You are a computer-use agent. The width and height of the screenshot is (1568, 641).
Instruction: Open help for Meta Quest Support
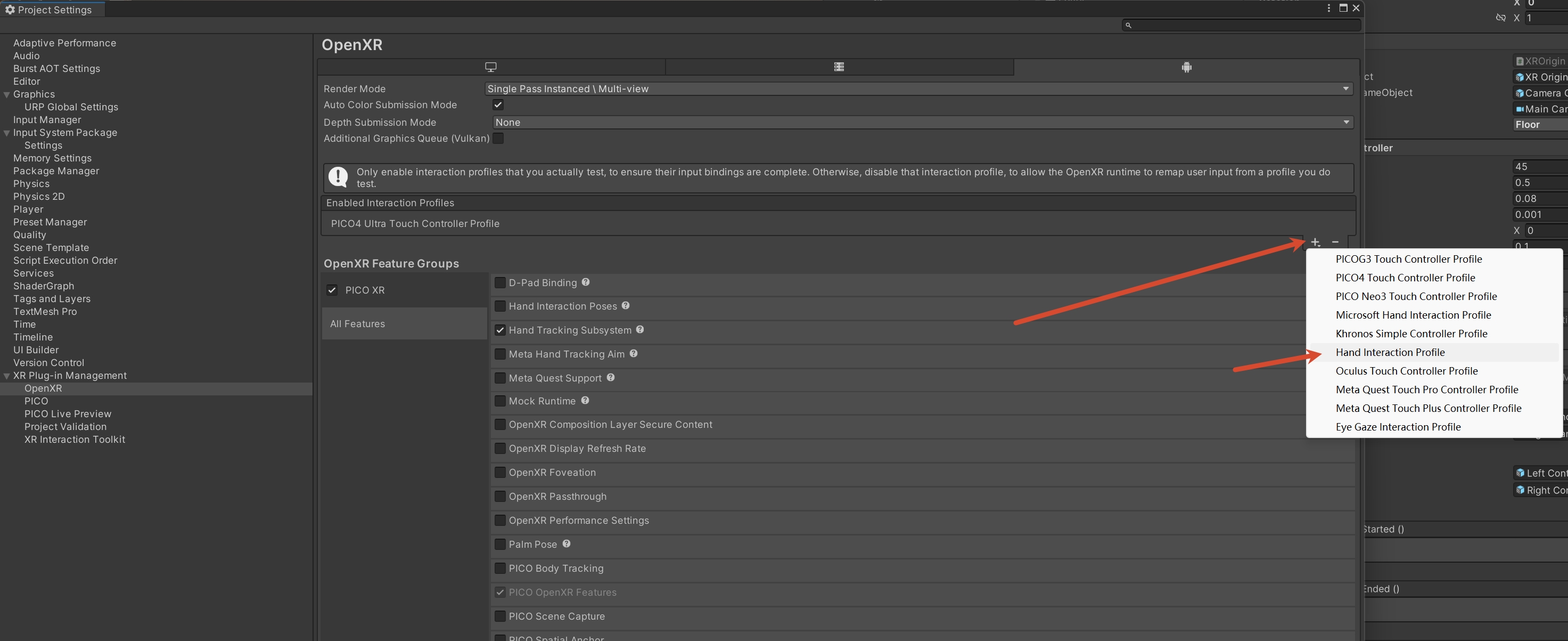tap(611, 377)
